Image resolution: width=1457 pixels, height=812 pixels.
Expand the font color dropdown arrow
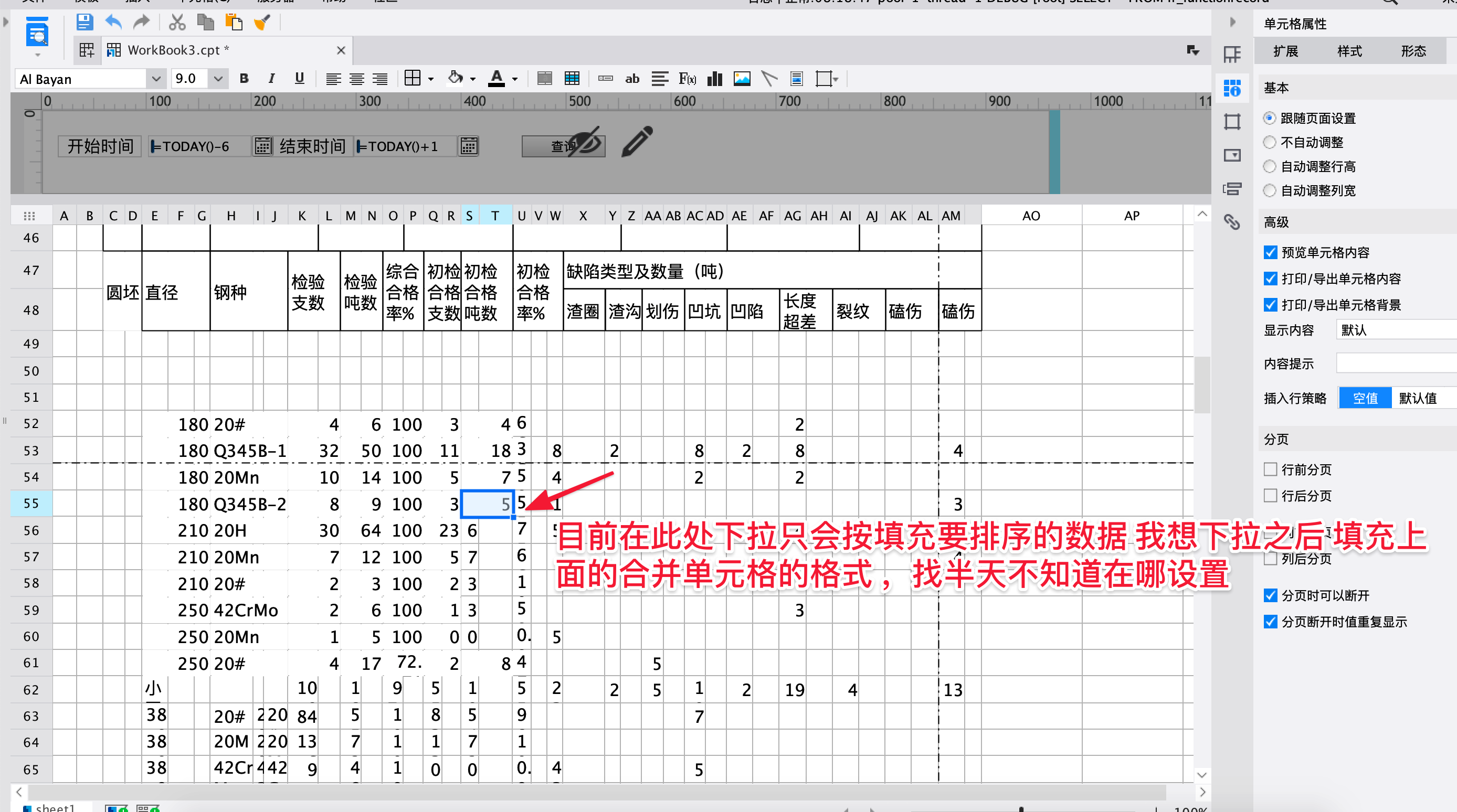[515, 79]
